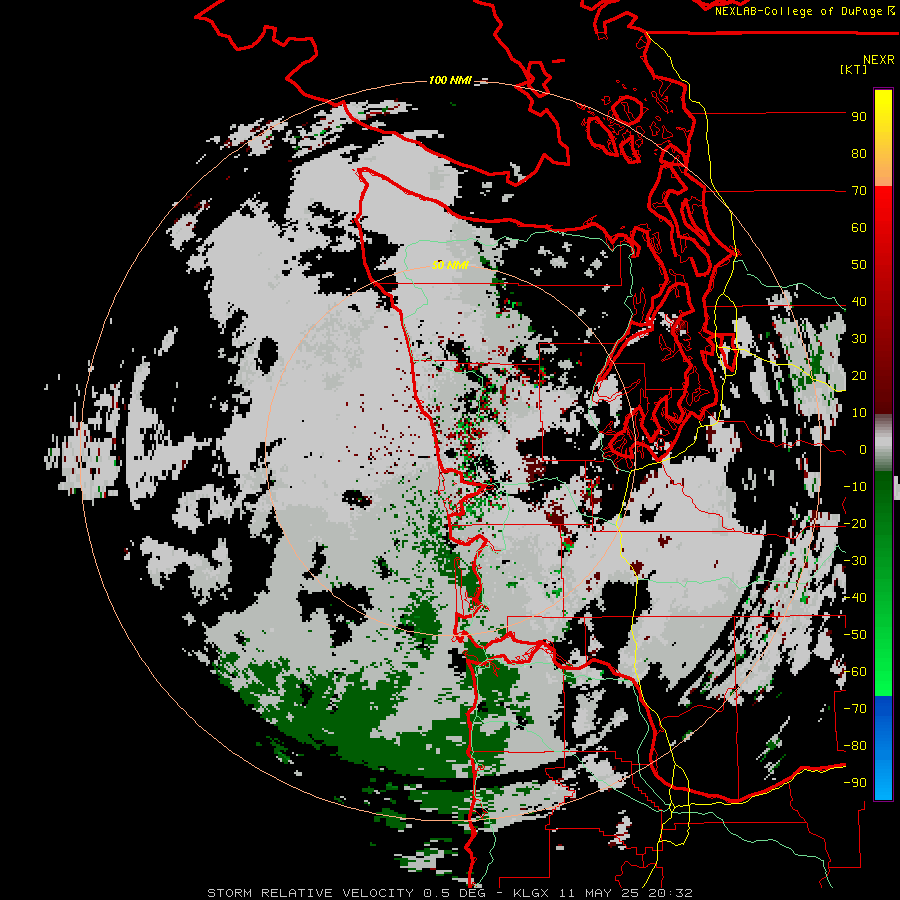Click the -80 value on the velocity scale

(855, 746)
